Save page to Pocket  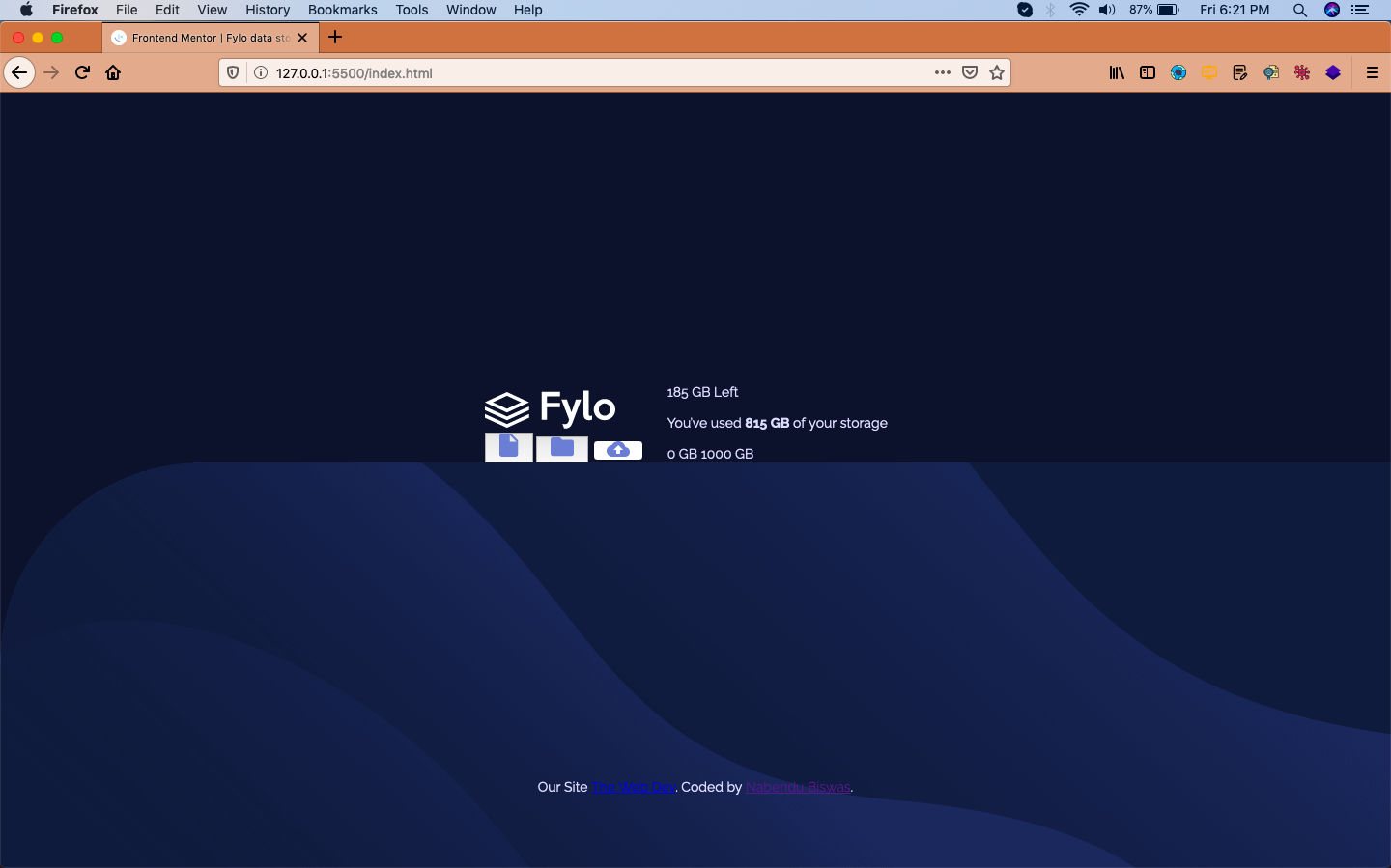tap(970, 72)
